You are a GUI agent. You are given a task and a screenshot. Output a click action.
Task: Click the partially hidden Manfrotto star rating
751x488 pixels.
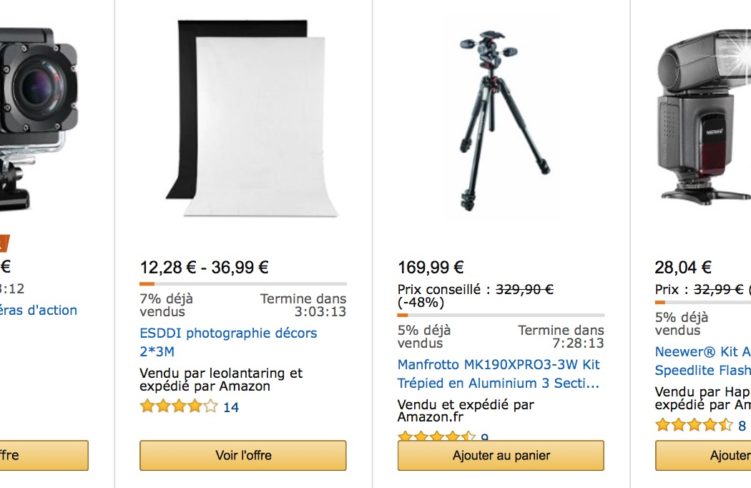pyautogui.click(x=436, y=436)
